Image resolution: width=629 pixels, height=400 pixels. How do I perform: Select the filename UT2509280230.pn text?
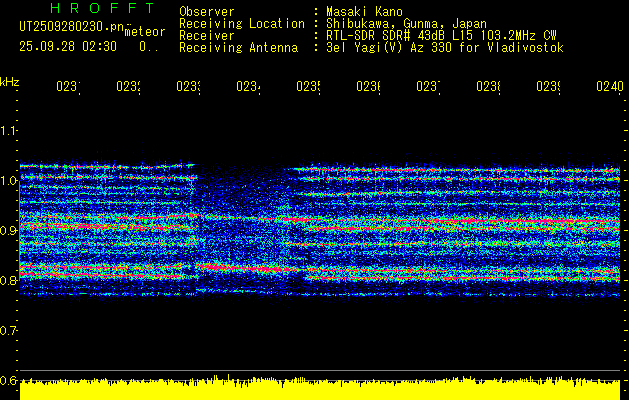tap(72, 26)
